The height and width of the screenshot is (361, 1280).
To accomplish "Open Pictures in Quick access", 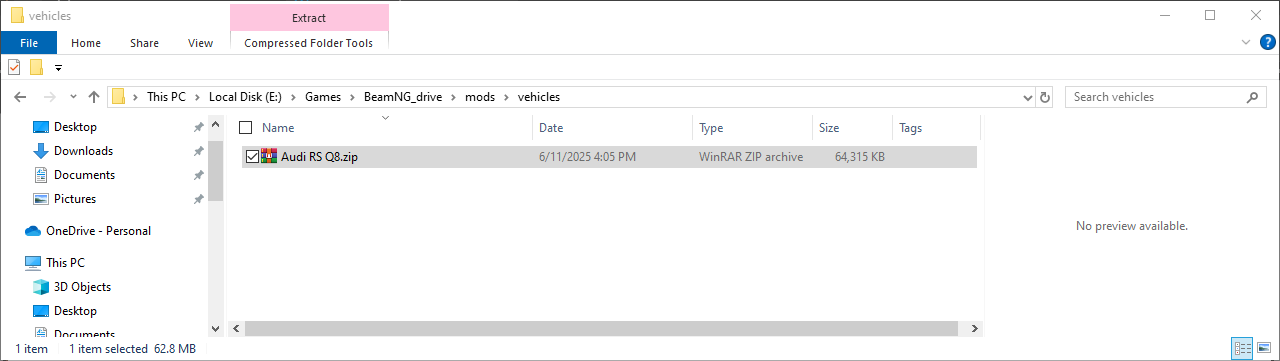I will (x=75, y=199).
